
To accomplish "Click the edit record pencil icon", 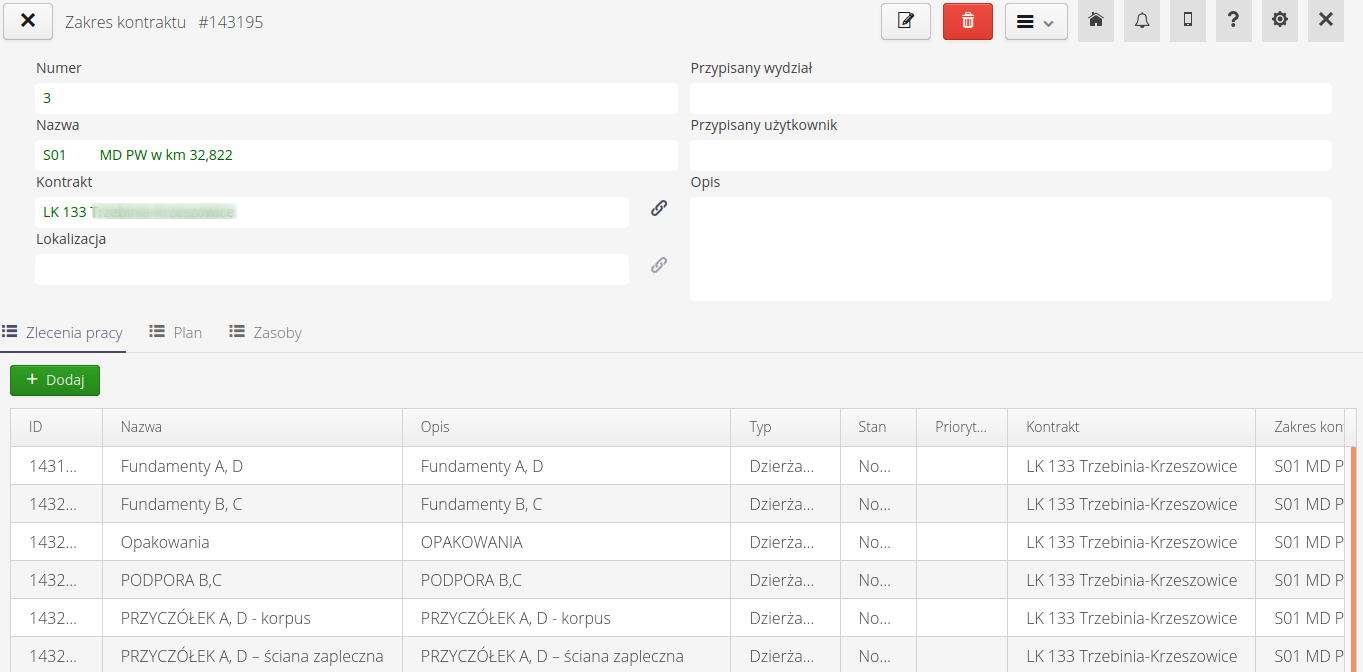I will point(905,21).
